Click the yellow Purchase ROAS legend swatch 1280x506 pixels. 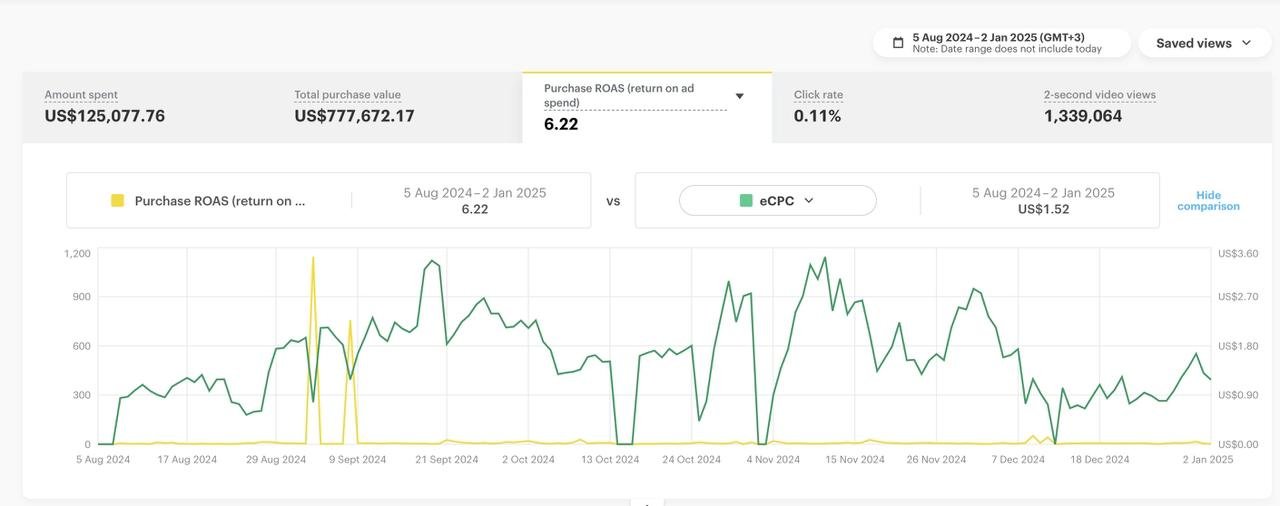[x=117, y=201]
